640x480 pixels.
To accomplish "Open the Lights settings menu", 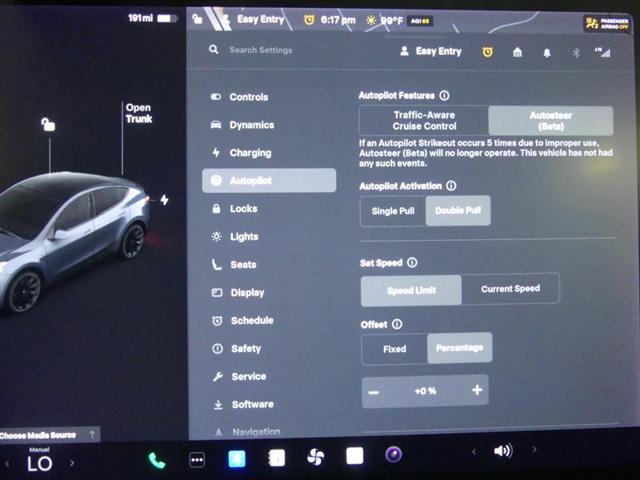I will point(269,236).
